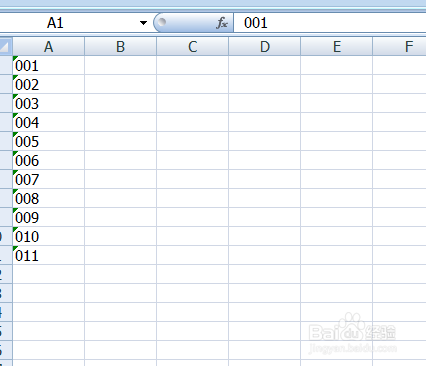Select column B header
The width and height of the screenshot is (426, 366).
pos(120,46)
